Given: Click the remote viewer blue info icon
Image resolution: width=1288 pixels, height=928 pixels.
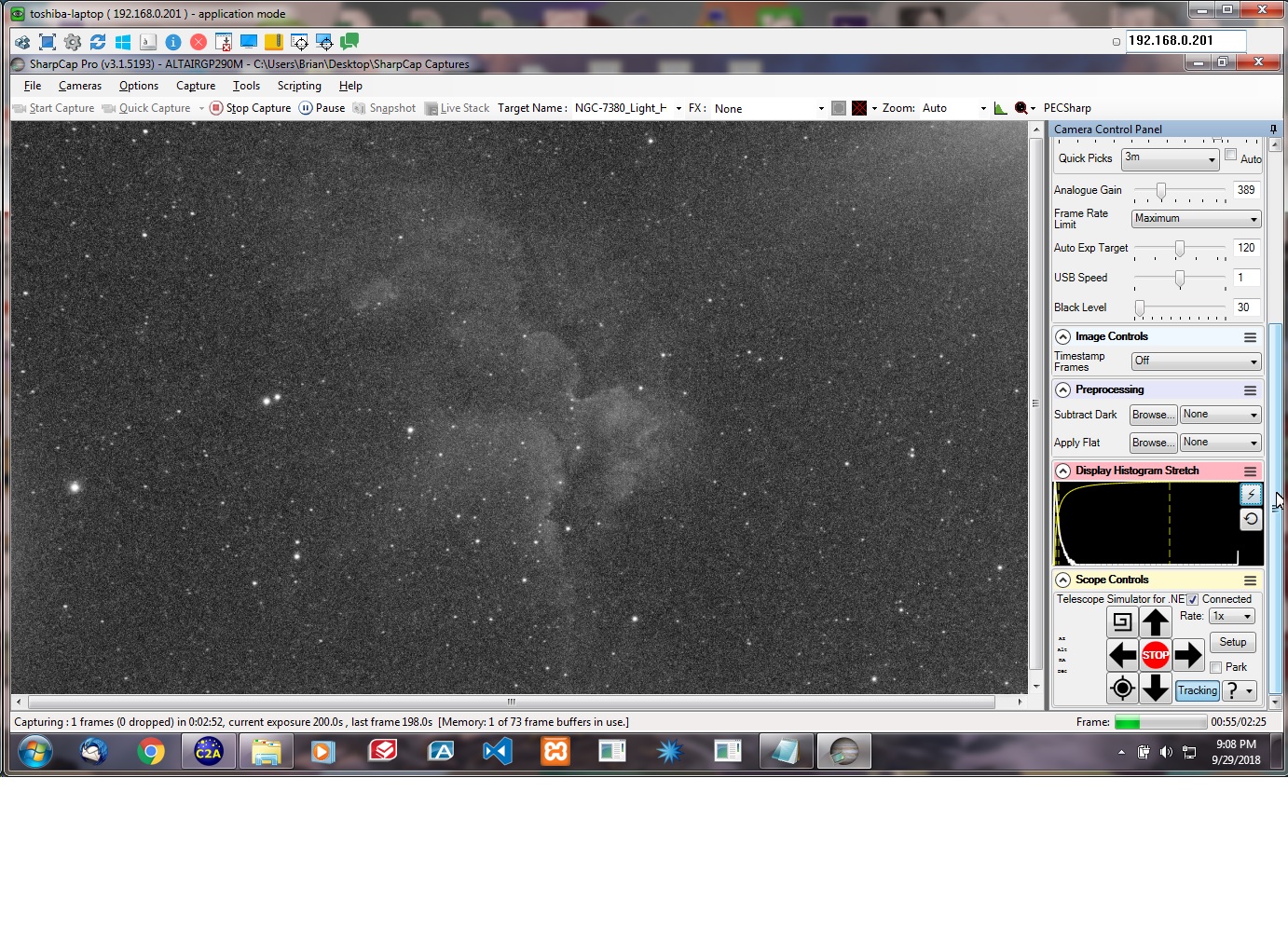Looking at the screenshot, I should tap(173, 42).
